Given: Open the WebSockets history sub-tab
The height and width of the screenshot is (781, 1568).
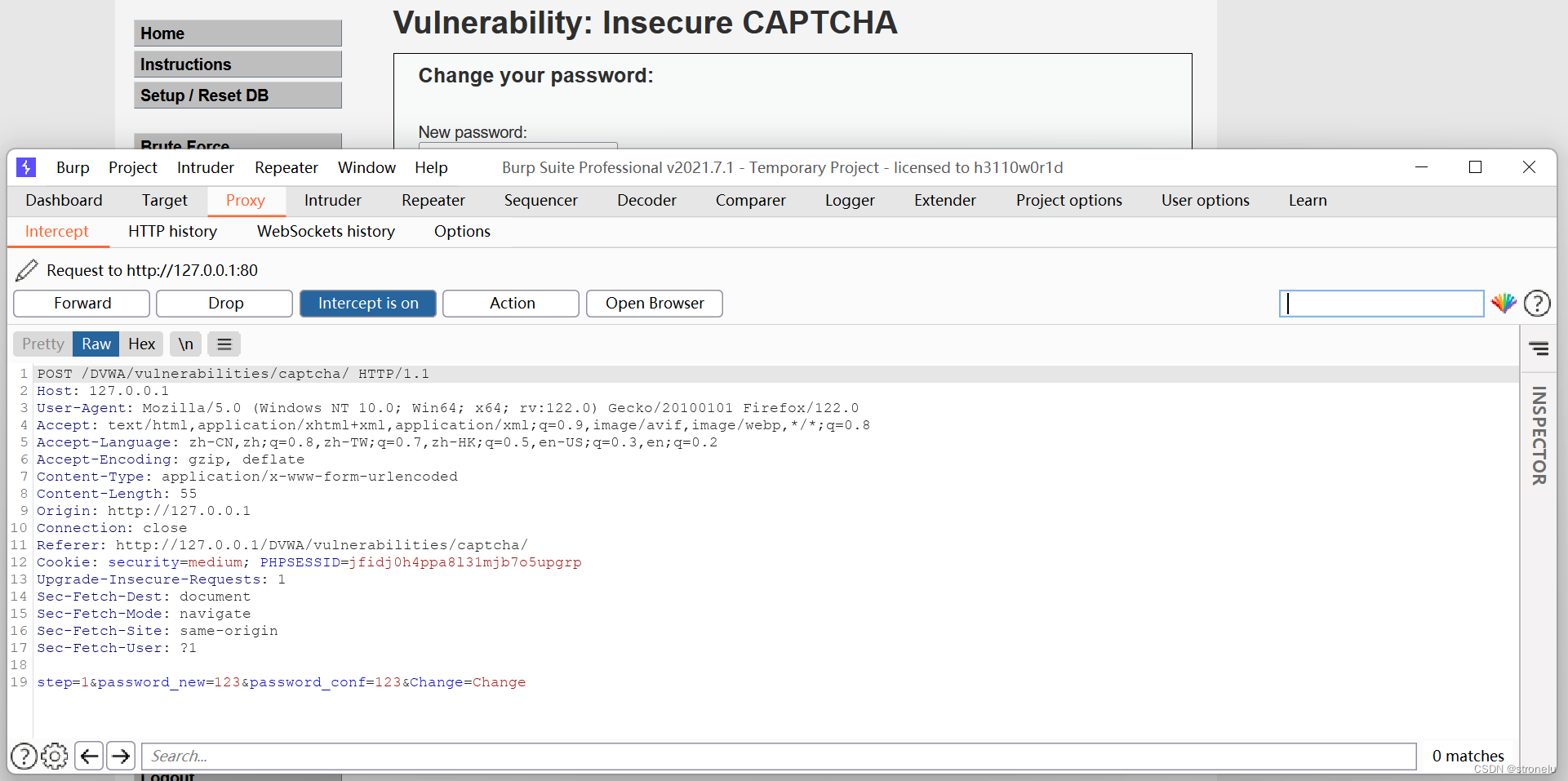Looking at the screenshot, I should pos(326,232).
